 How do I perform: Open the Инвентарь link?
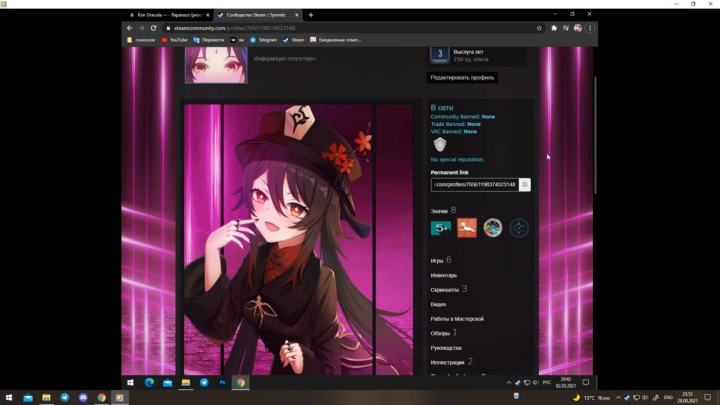point(444,276)
